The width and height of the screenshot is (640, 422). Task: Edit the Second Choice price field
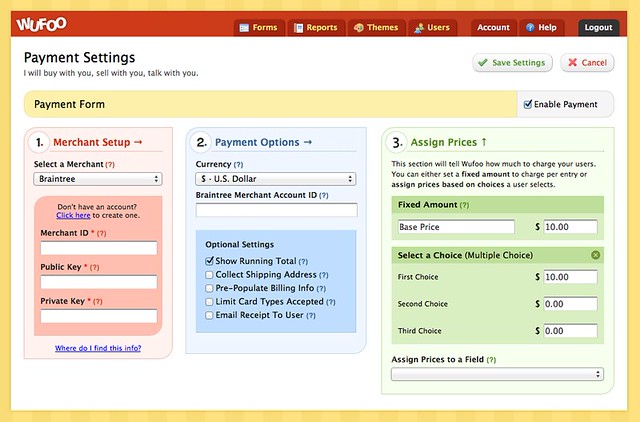click(570, 304)
